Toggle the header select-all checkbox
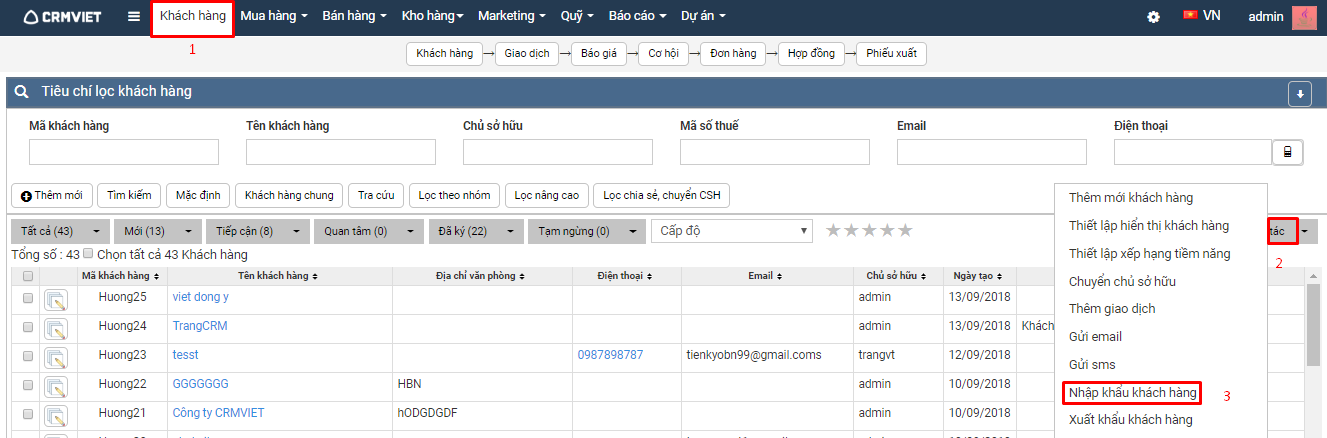This screenshot has height=438, width=1327. tap(28, 276)
